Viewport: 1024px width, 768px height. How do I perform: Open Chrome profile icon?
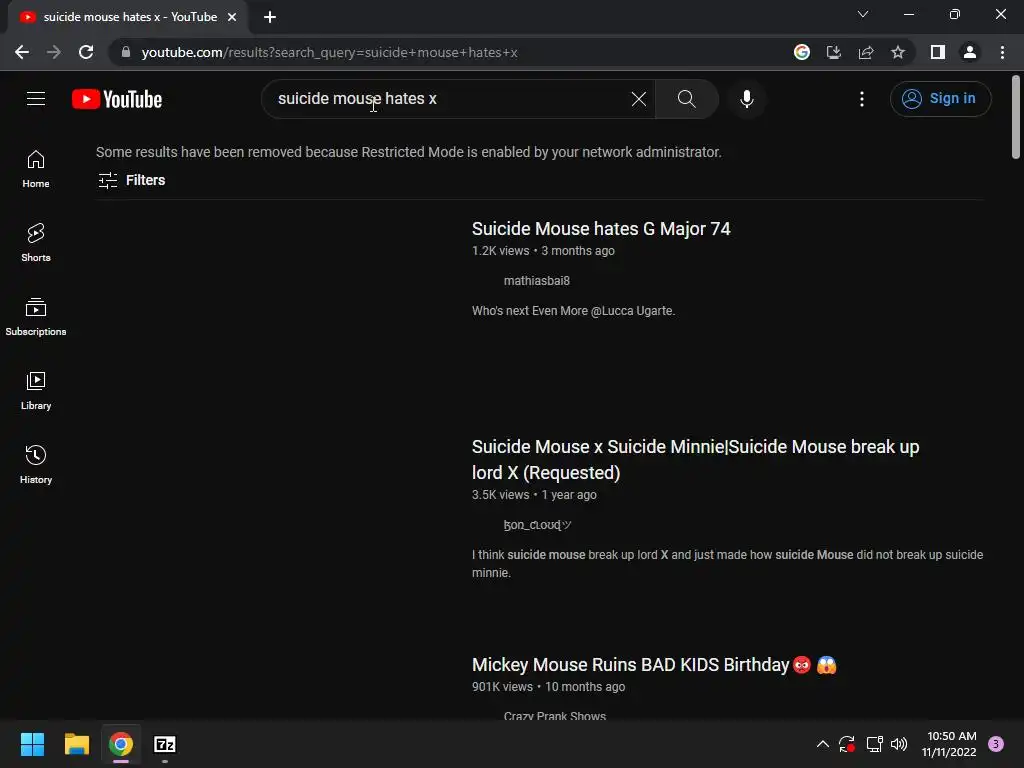970,52
